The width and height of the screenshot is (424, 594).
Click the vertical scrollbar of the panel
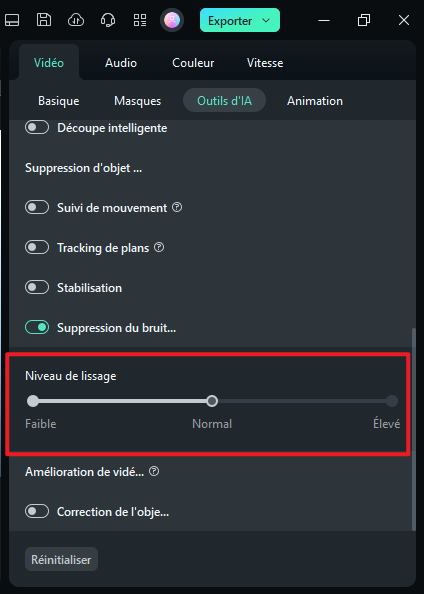click(414, 429)
